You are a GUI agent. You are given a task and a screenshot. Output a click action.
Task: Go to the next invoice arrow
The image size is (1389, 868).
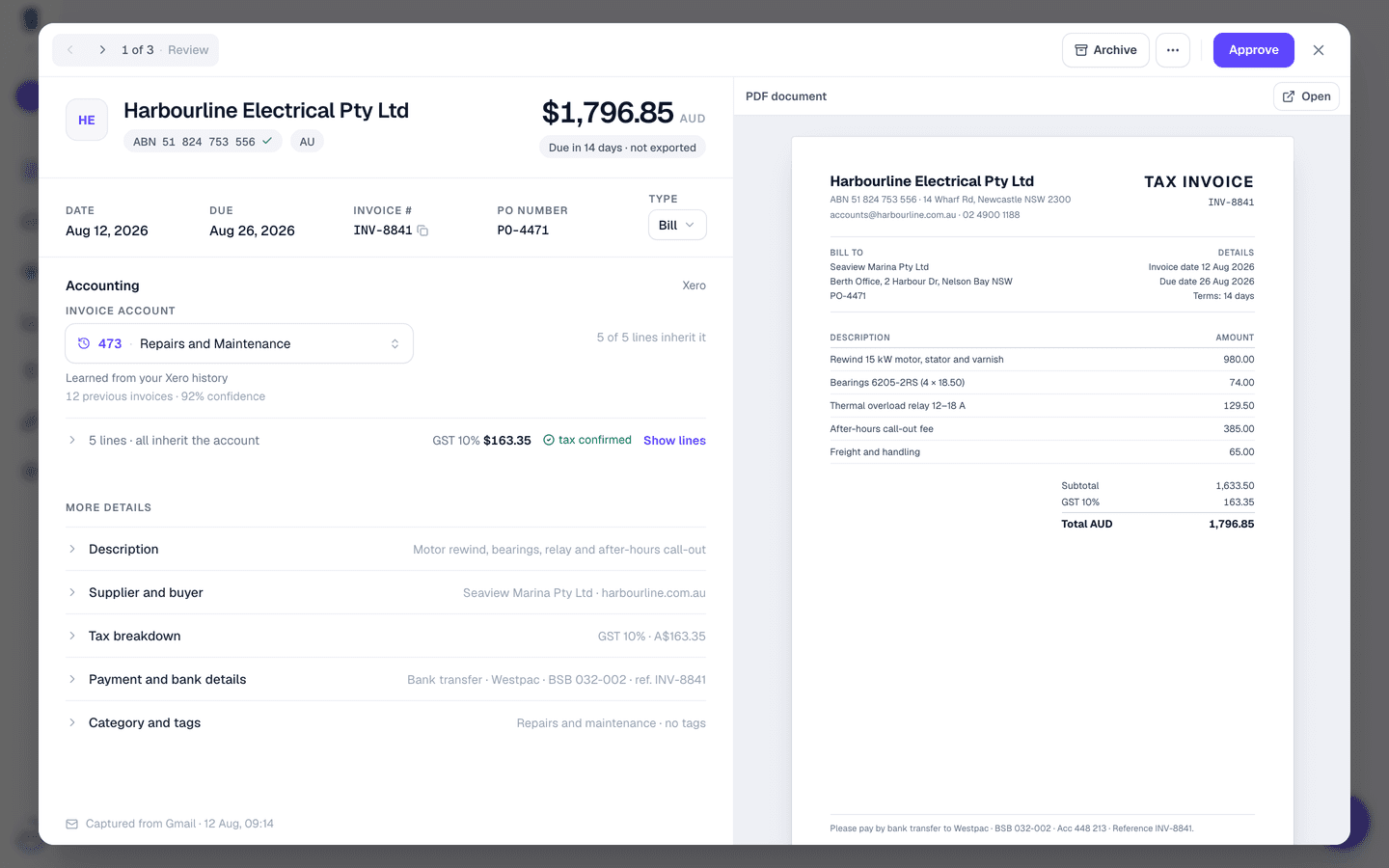click(x=102, y=50)
